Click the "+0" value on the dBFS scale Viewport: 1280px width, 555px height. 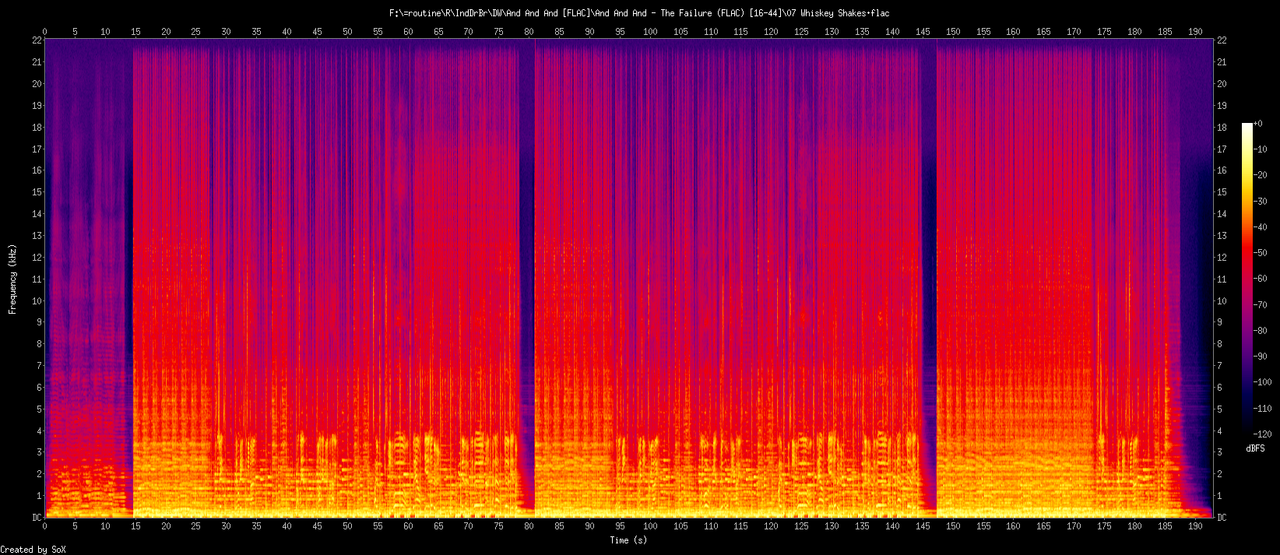[x=1259, y=123]
